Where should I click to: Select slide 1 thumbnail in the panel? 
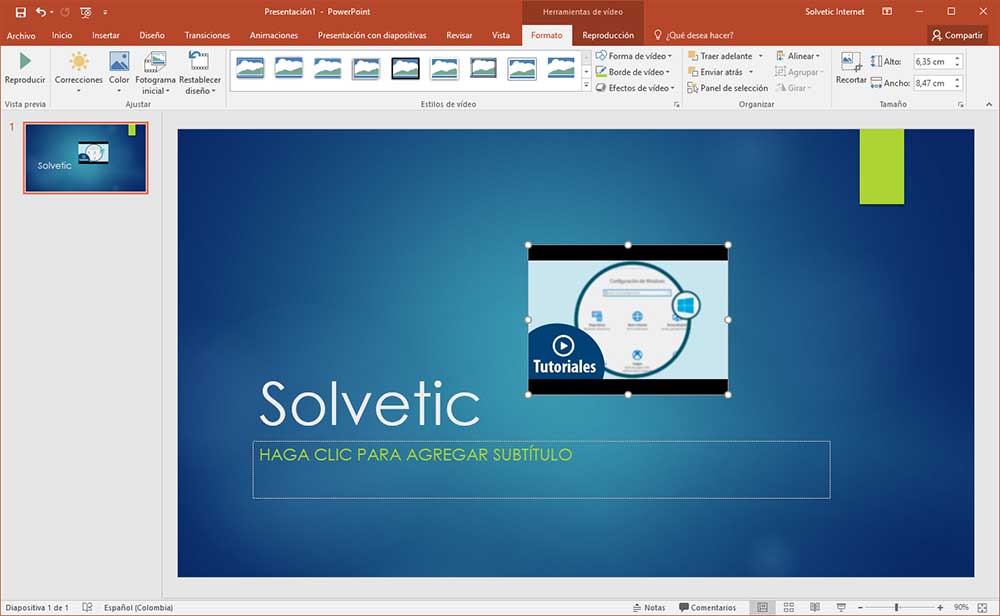coord(86,158)
